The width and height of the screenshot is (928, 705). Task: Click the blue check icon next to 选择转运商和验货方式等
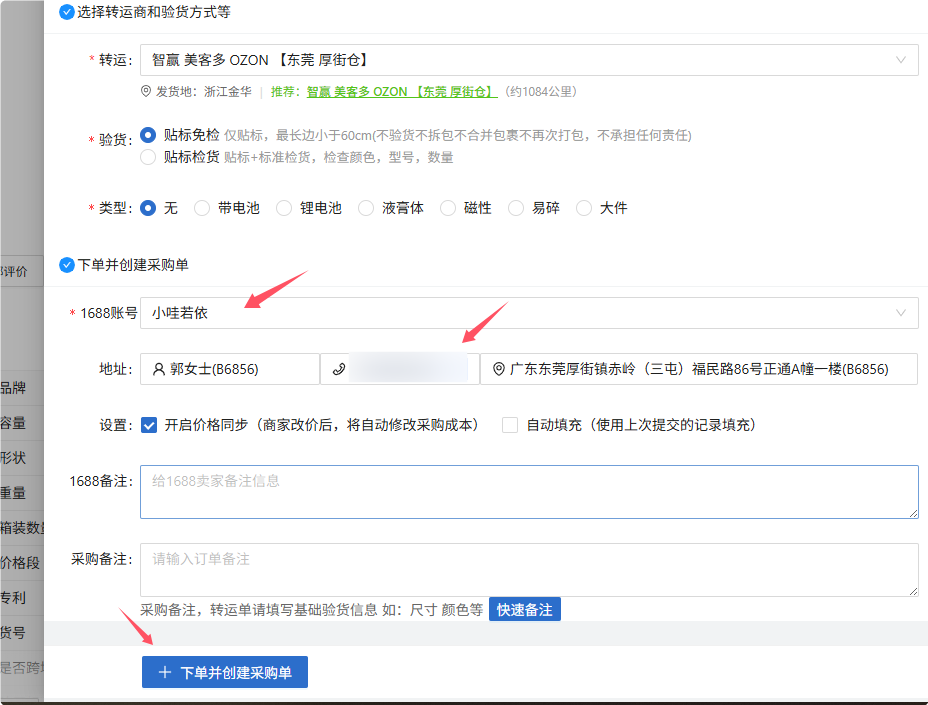coord(67,12)
